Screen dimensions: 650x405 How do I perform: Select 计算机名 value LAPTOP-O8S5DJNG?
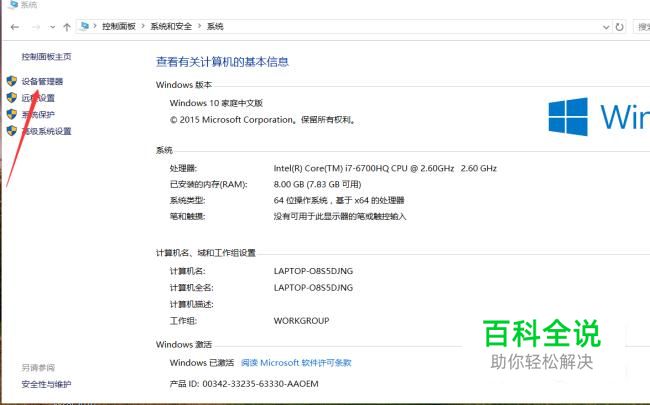(313, 271)
